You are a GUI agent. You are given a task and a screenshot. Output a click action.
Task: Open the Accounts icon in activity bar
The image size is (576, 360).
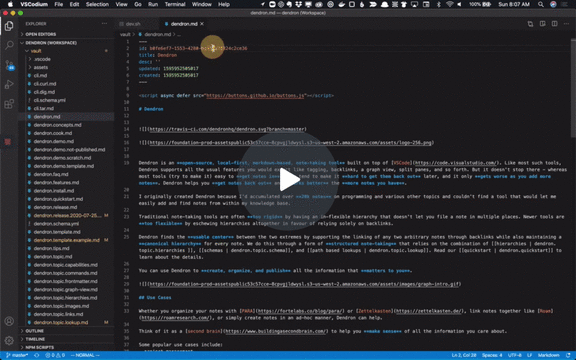pyautogui.click(x=9, y=321)
